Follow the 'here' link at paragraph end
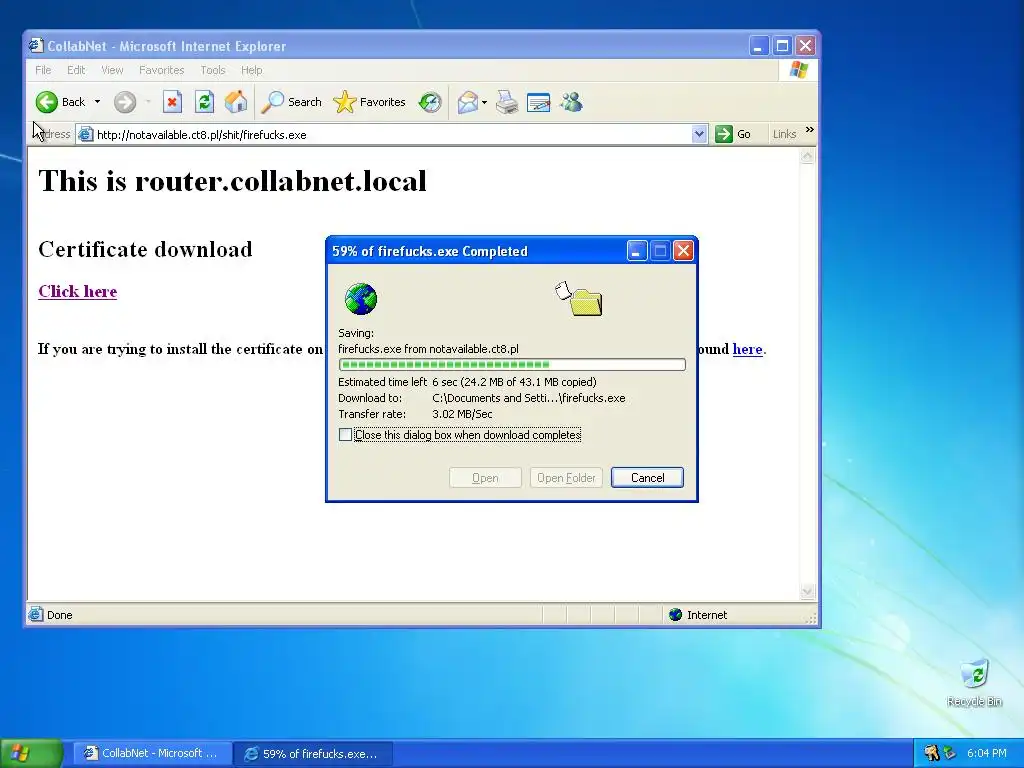The height and width of the screenshot is (768, 1024). tap(747, 349)
